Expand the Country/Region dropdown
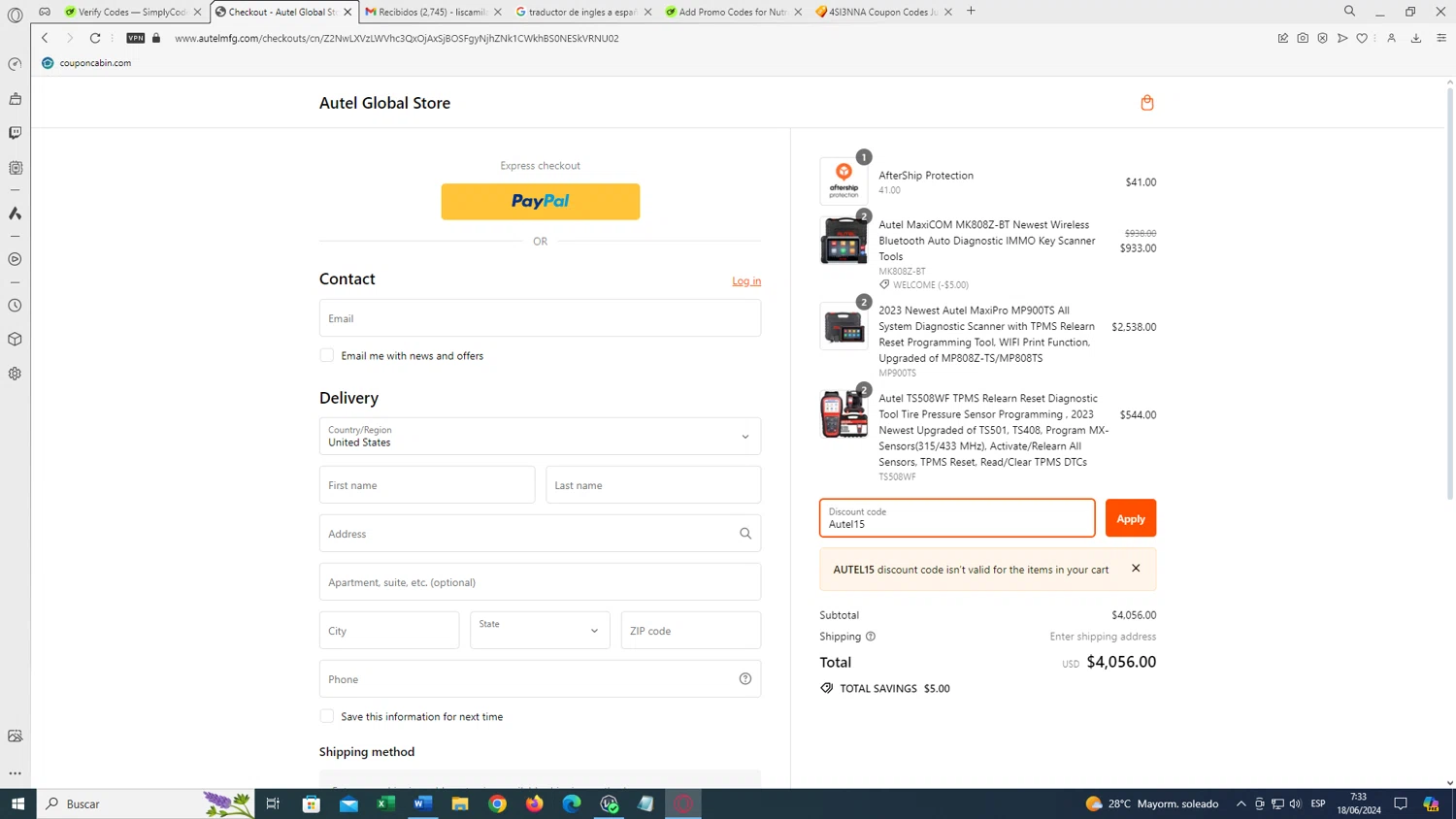 point(540,436)
